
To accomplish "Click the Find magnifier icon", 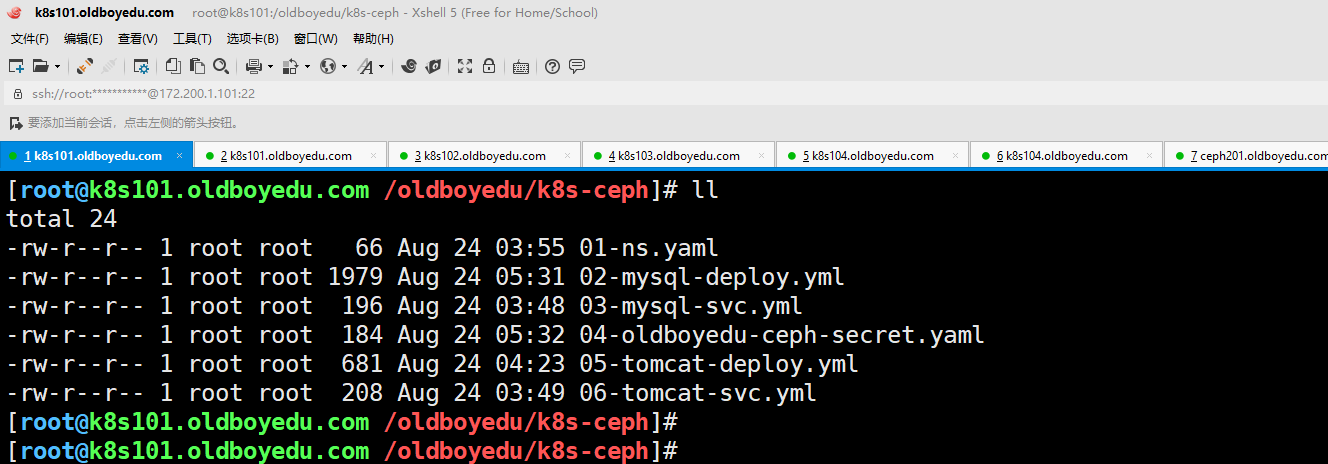I will (x=221, y=67).
